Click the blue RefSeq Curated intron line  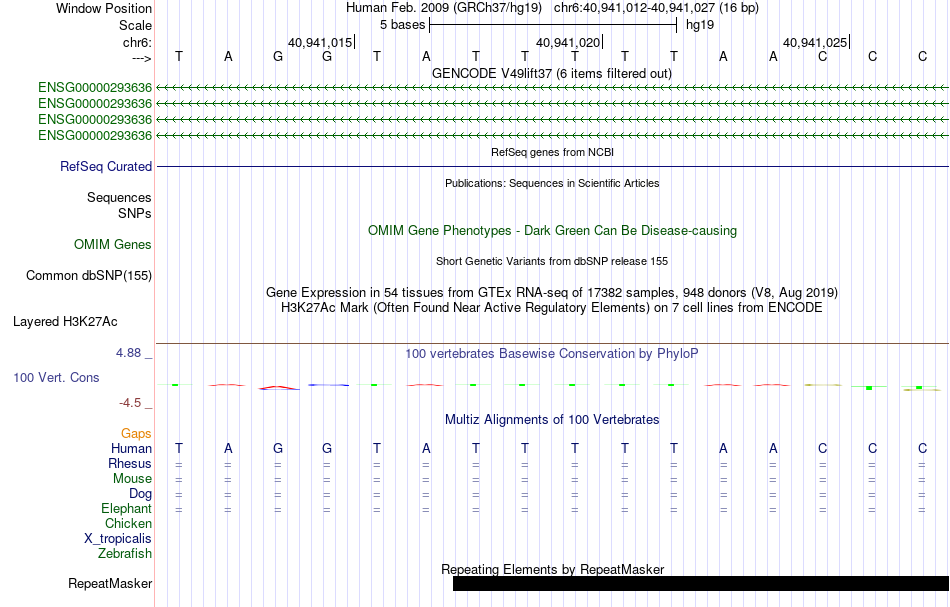coord(553,166)
